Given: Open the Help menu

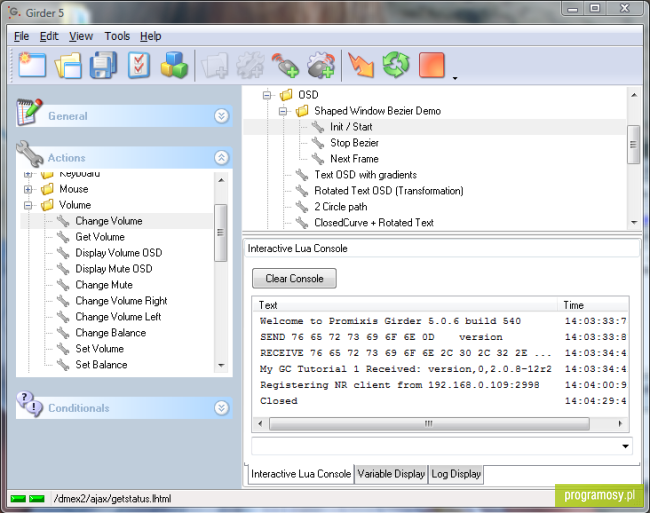Looking at the screenshot, I should (150, 36).
